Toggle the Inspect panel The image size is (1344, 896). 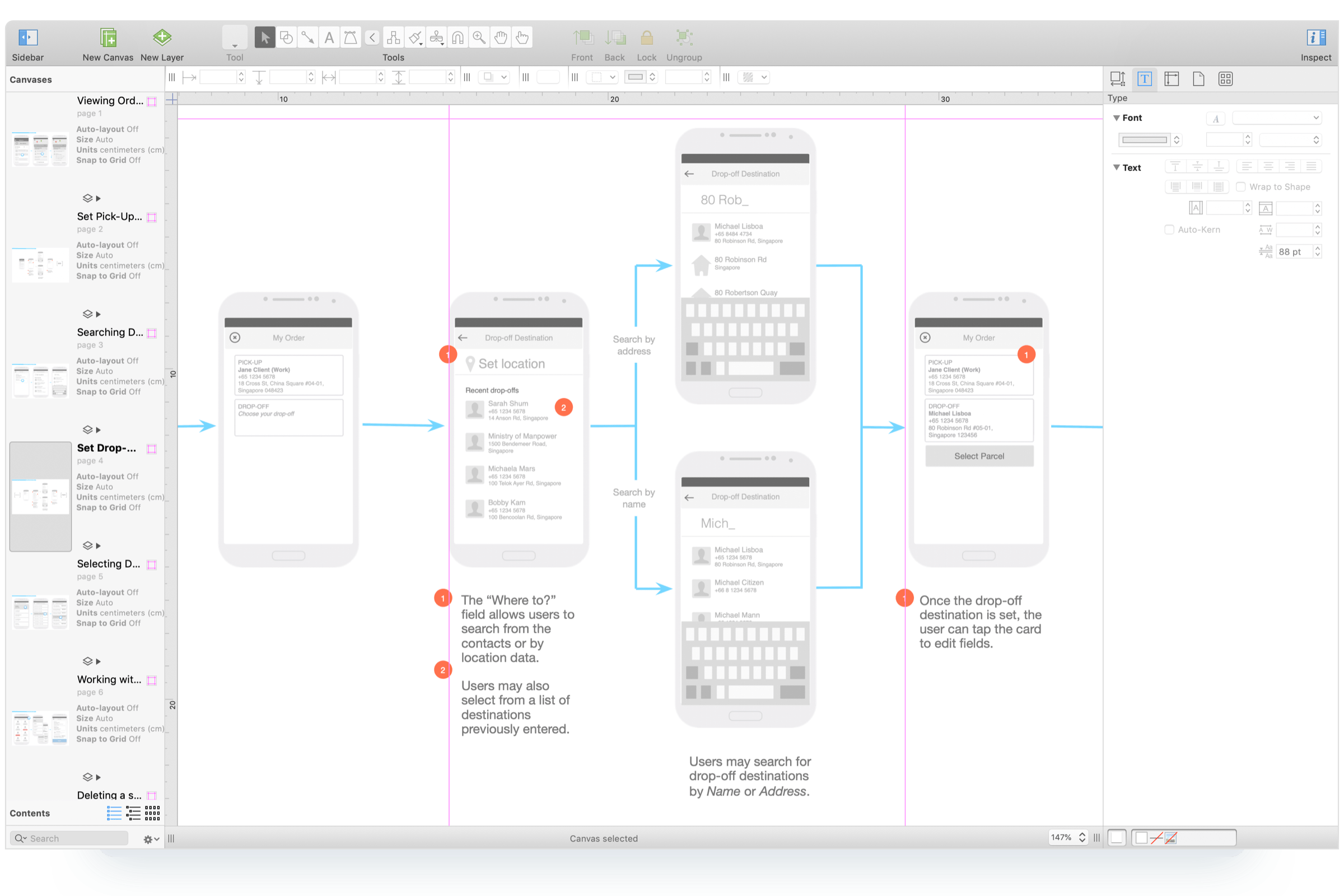pyautogui.click(x=1316, y=38)
